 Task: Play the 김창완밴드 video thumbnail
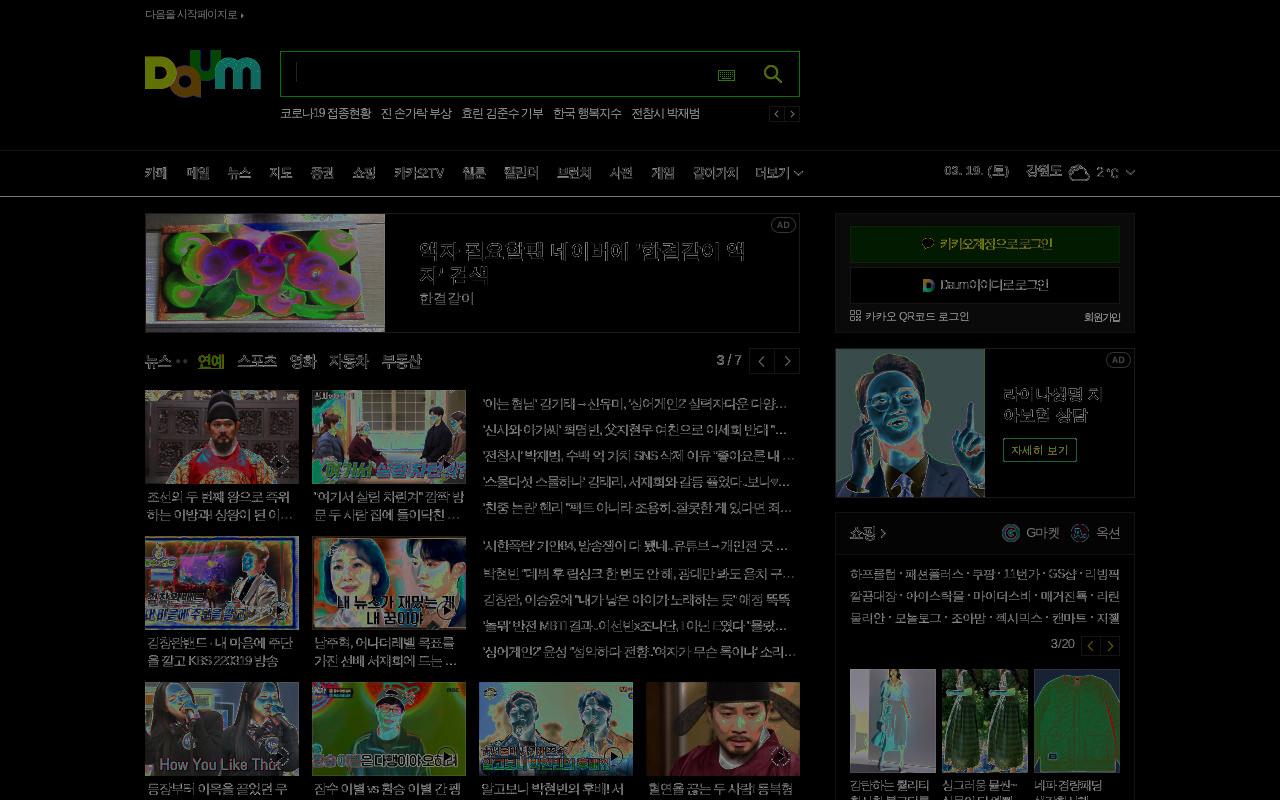click(x=221, y=583)
